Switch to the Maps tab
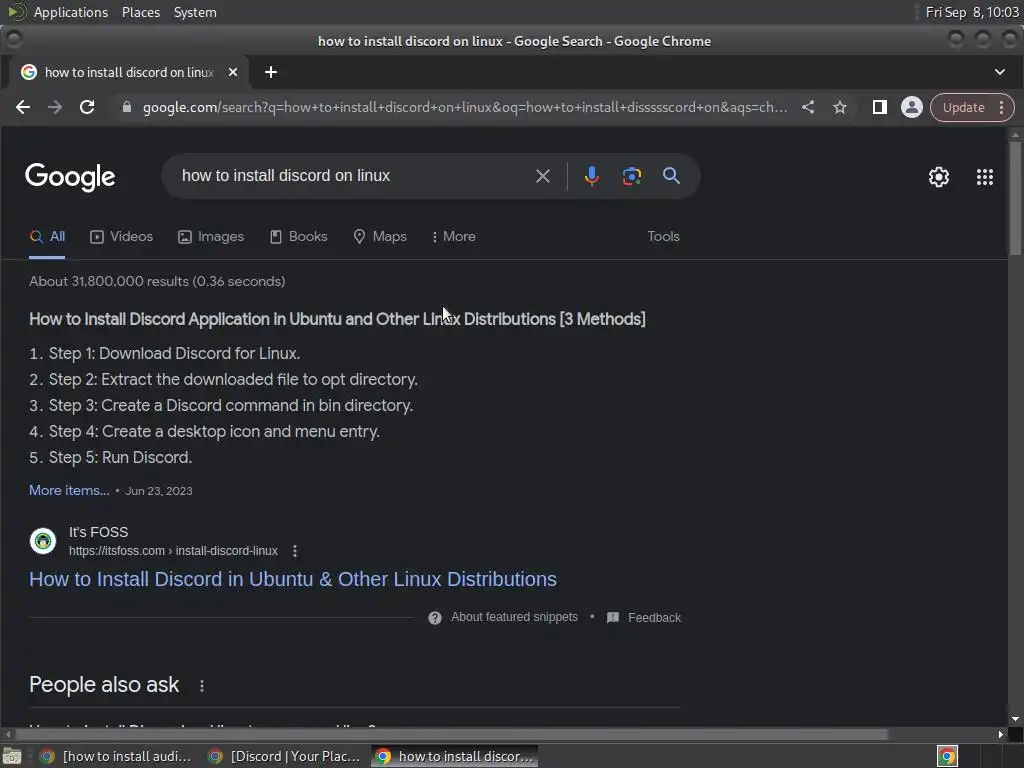This screenshot has width=1024, height=768. (380, 236)
